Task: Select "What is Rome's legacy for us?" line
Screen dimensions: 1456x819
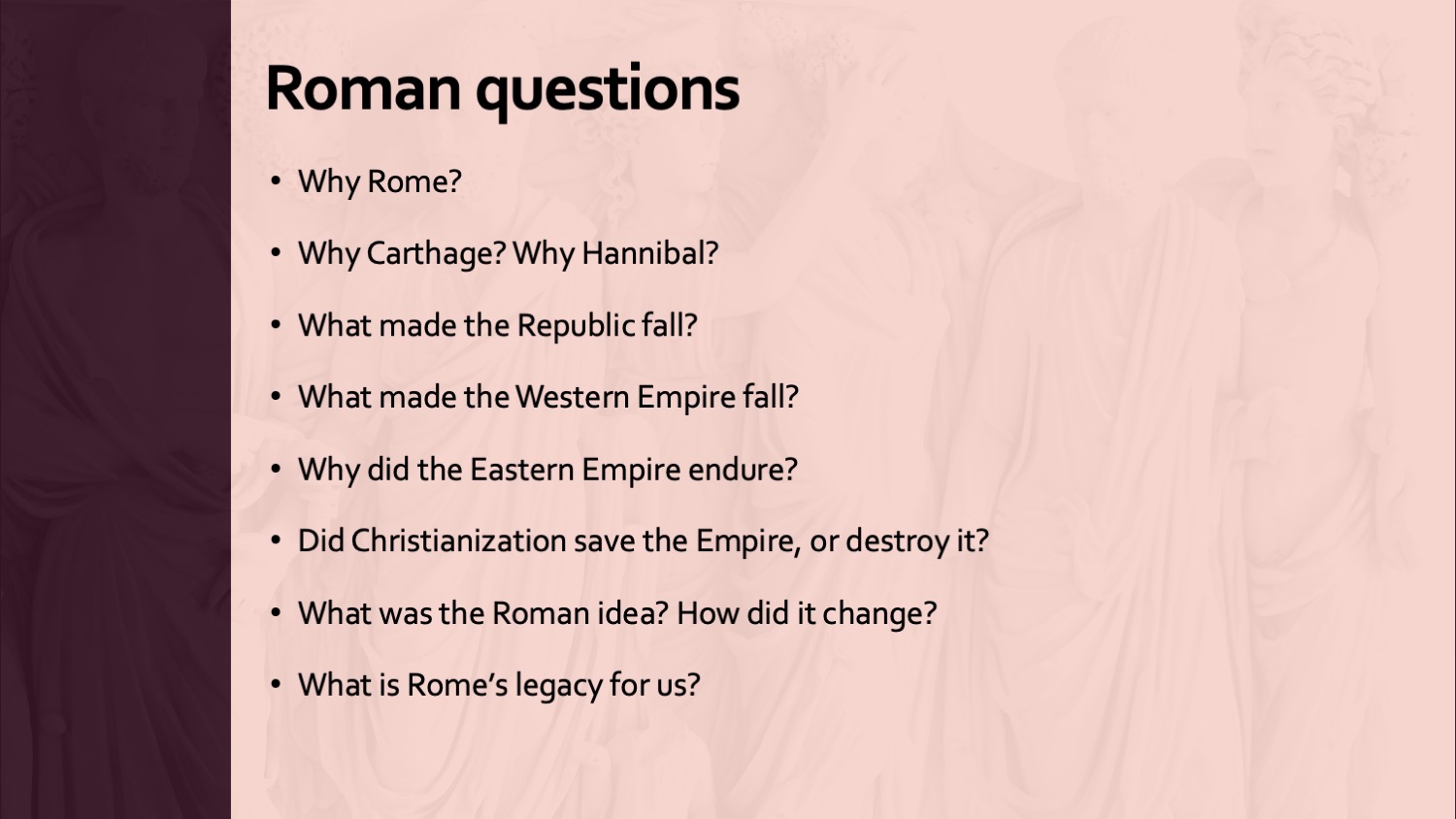Action: click(x=499, y=685)
